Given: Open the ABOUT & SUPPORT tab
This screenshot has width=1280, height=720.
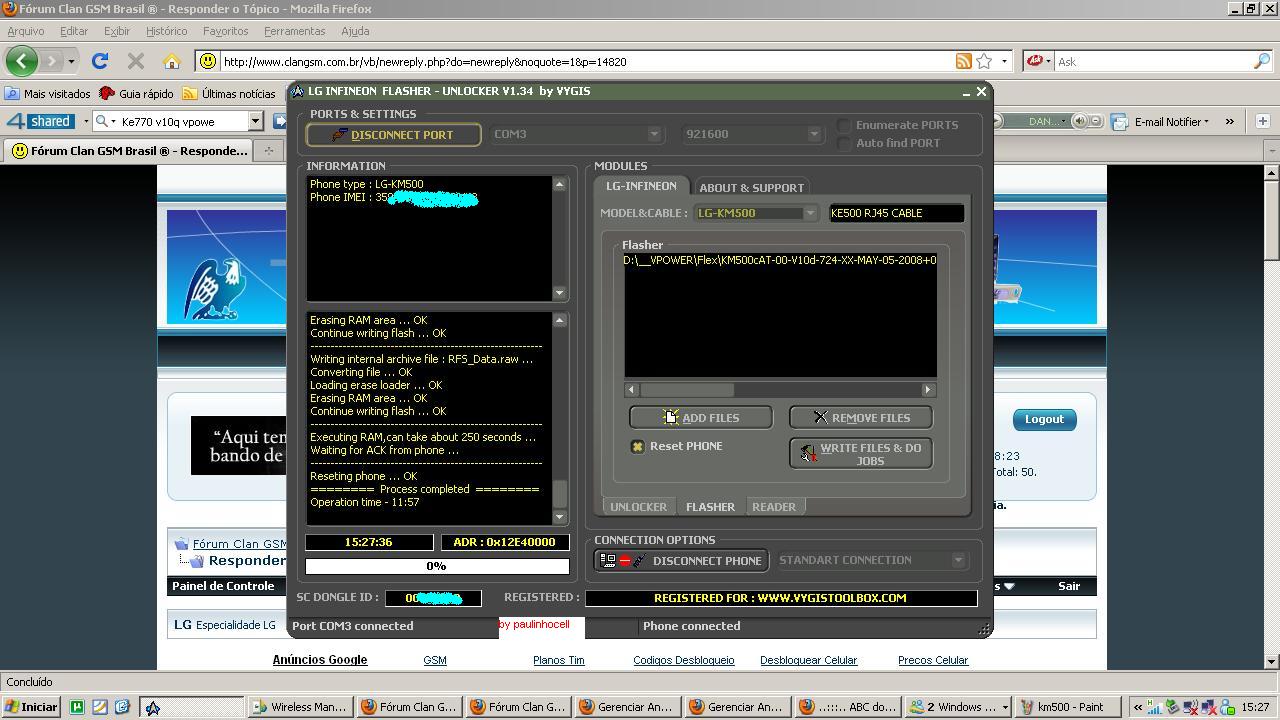Looking at the screenshot, I should coord(751,187).
